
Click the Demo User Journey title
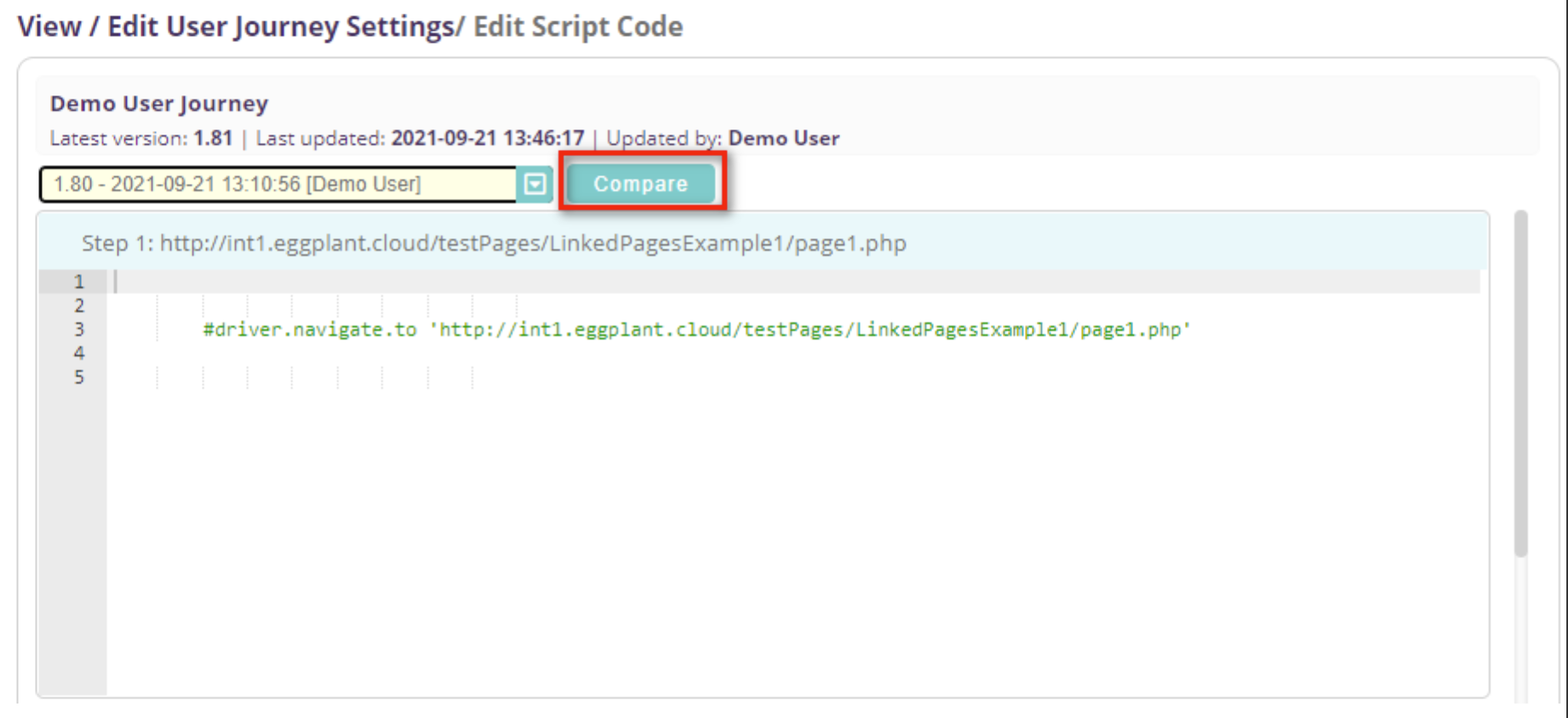[159, 104]
